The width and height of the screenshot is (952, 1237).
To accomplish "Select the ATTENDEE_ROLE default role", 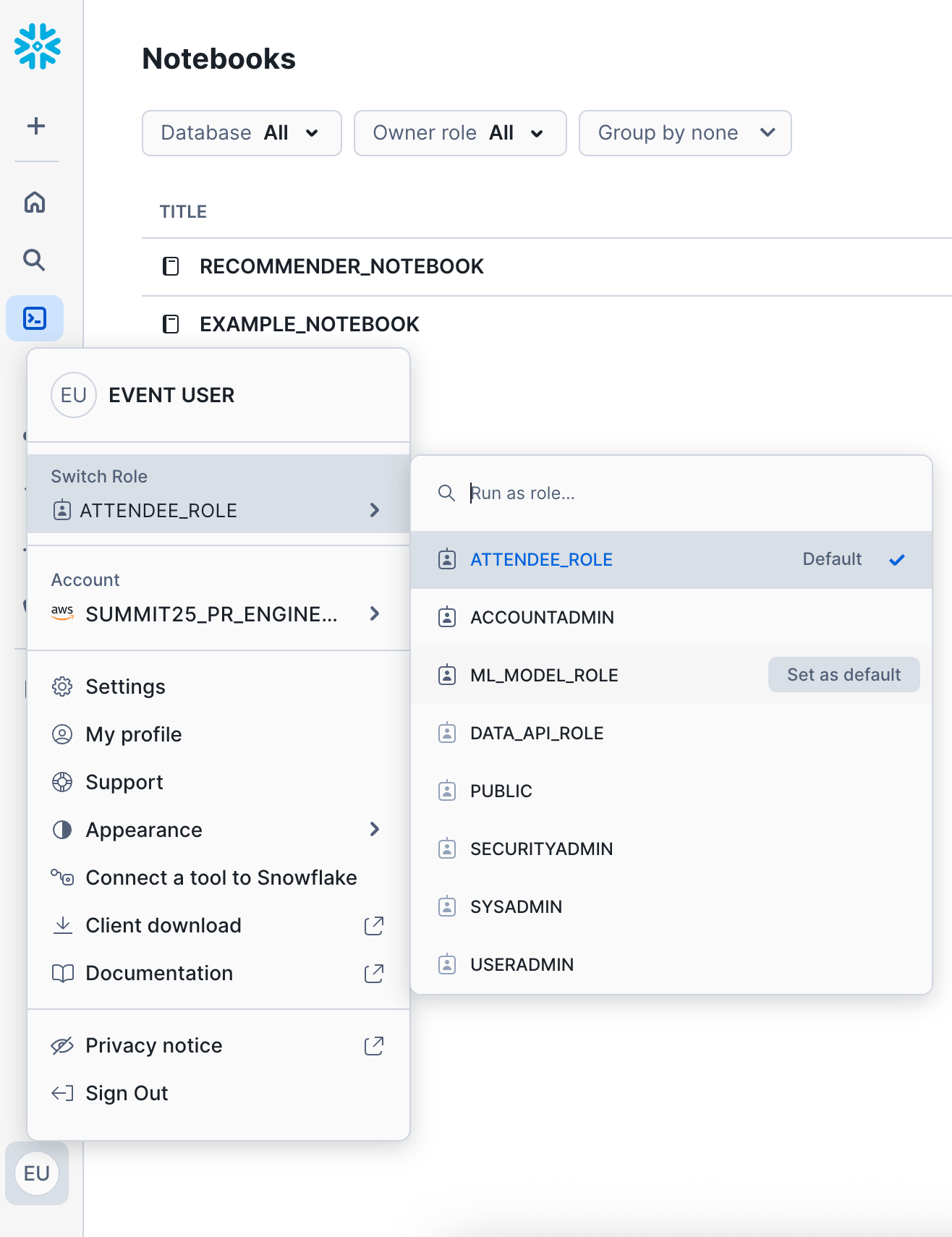I will pyautogui.click(x=671, y=559).
